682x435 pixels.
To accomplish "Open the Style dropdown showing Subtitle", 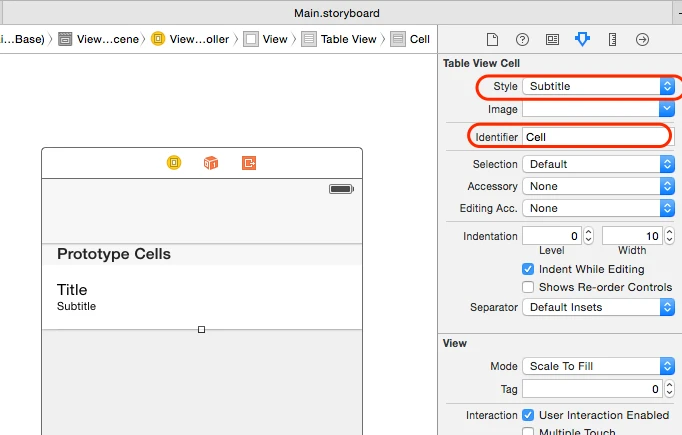I will pos(598,86).
